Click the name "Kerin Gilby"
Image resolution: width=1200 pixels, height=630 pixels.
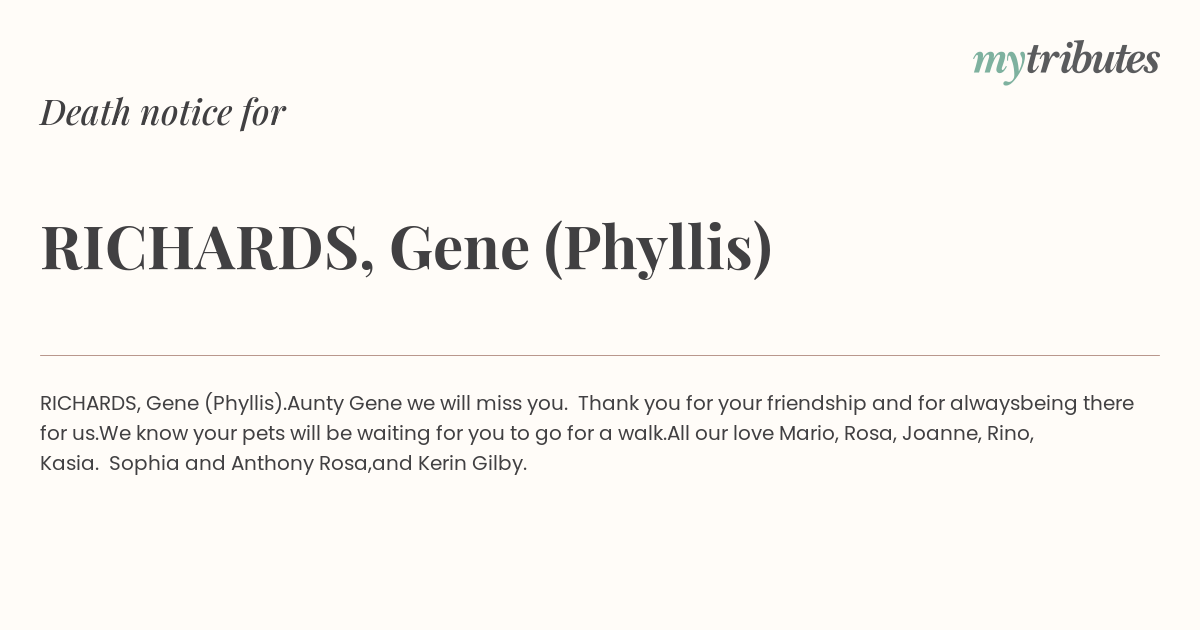click(x=472, y=464)
